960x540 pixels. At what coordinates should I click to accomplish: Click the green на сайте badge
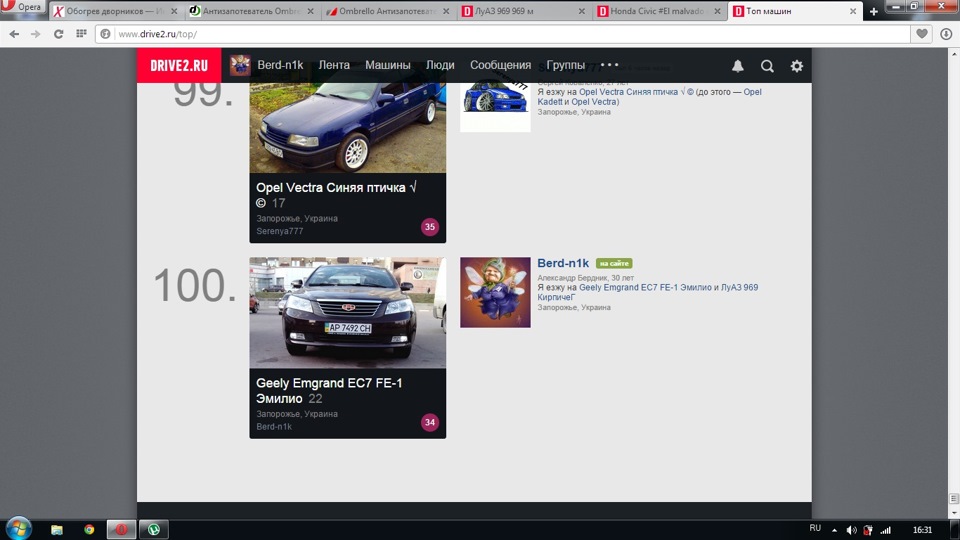[x=614, y=263]
